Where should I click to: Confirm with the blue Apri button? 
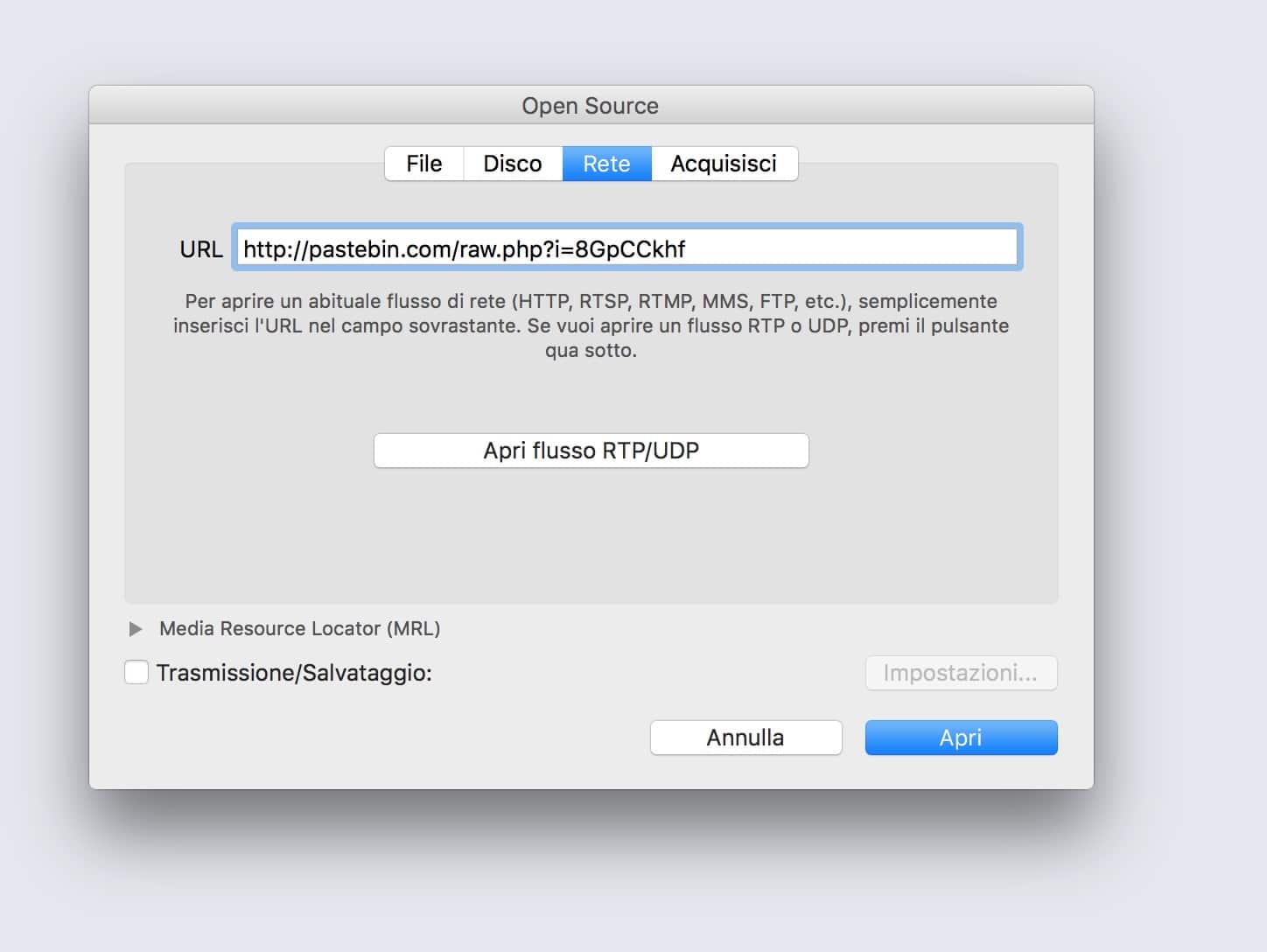tap(961, 738)
